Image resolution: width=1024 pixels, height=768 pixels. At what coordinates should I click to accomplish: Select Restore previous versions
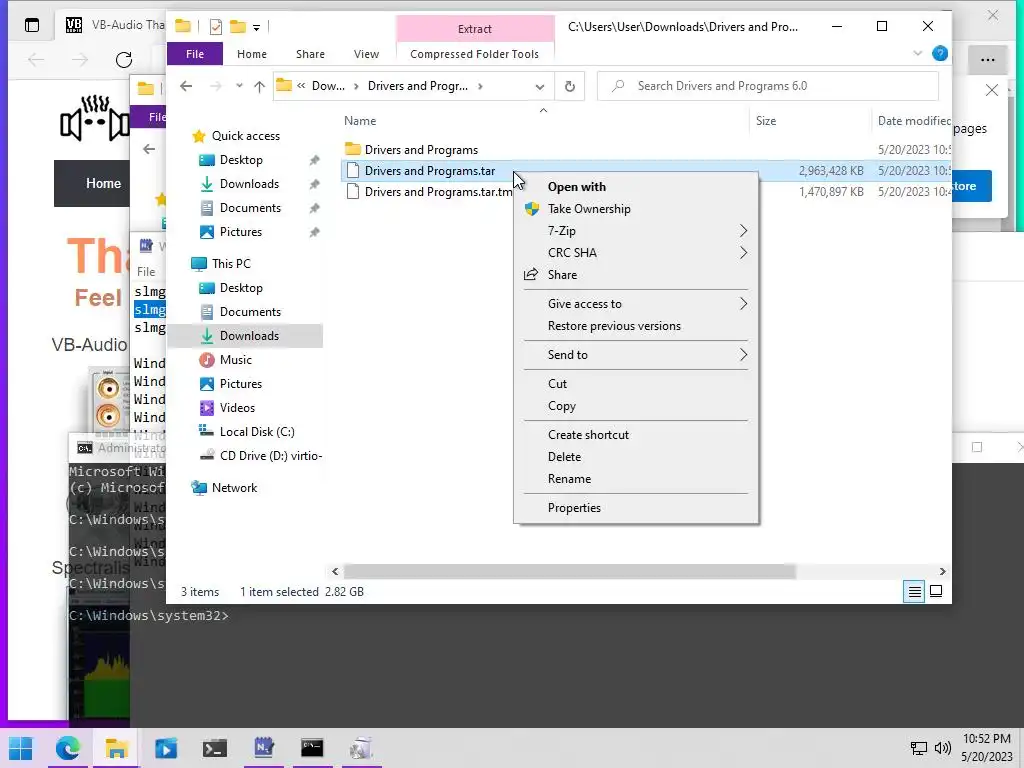pyautogui.click(x=636, y=326)
